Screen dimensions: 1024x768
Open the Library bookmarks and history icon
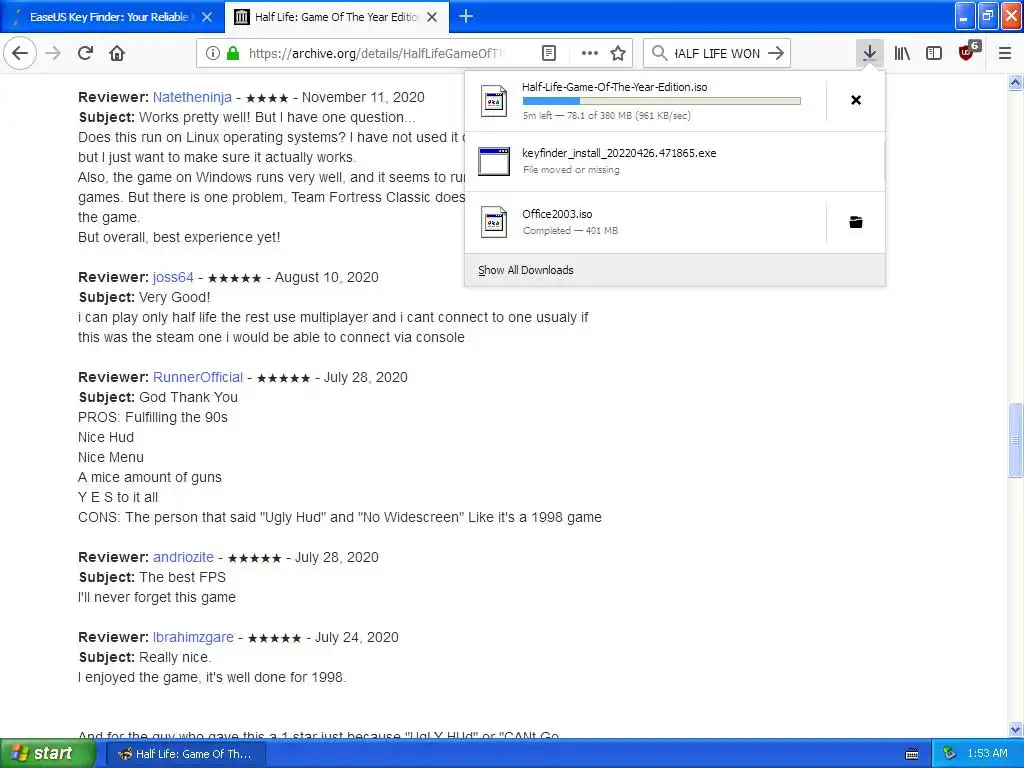[x=902, y=53]
